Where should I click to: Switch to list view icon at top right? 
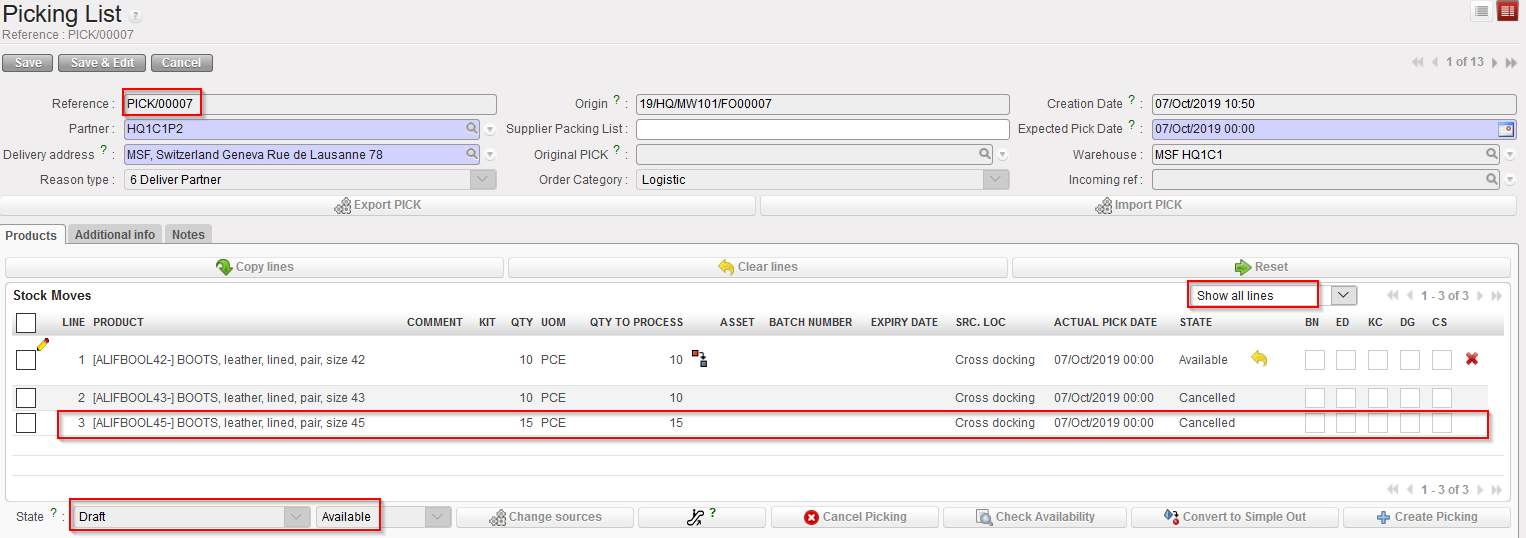point(1481,11)
